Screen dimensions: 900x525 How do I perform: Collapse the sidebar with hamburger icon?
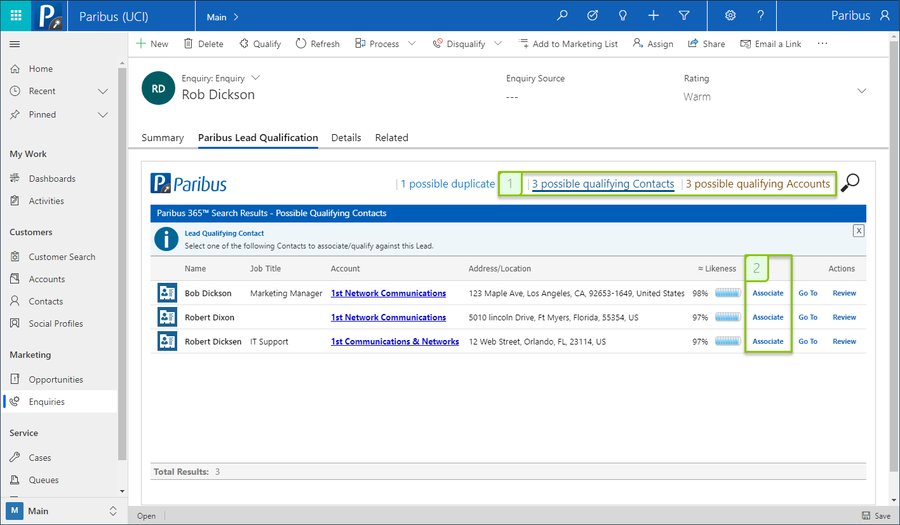(15, 44)
